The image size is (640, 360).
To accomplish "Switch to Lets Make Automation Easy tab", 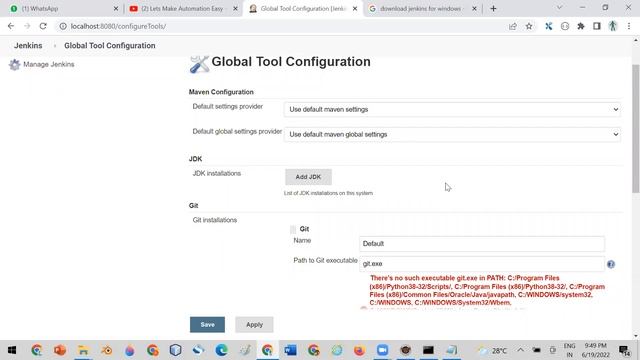I will (x=184, y=9).
